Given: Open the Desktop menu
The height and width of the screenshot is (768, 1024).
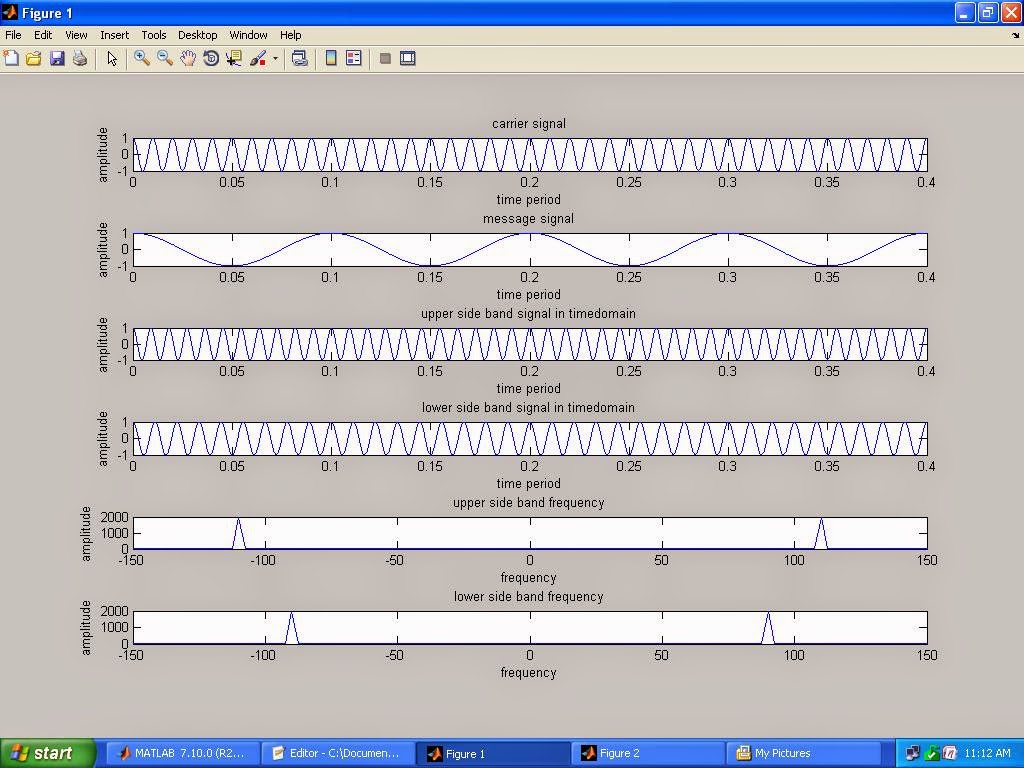Looking at the screenshot, I should click(197, 35).
